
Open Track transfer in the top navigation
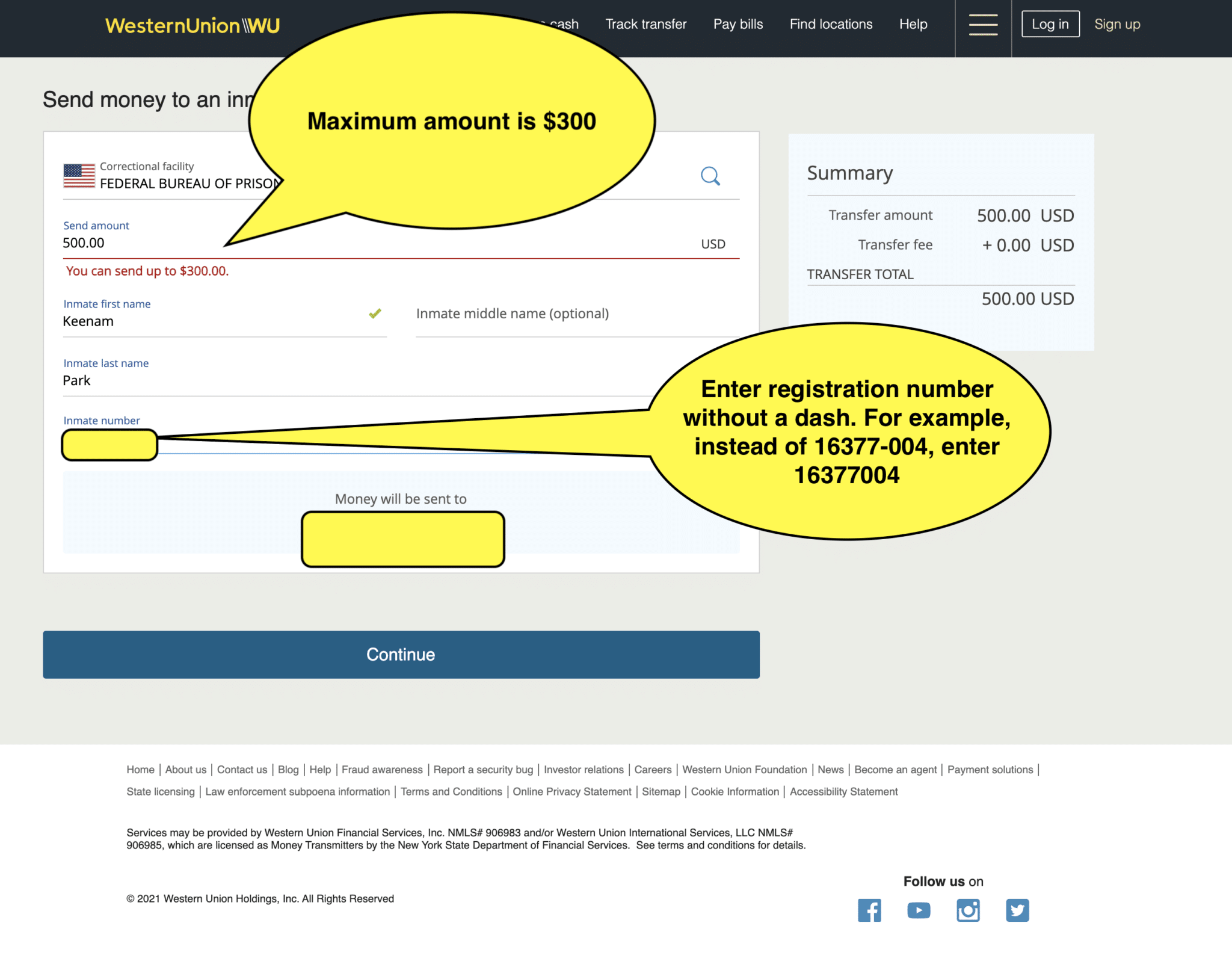[x=646, y=24]
